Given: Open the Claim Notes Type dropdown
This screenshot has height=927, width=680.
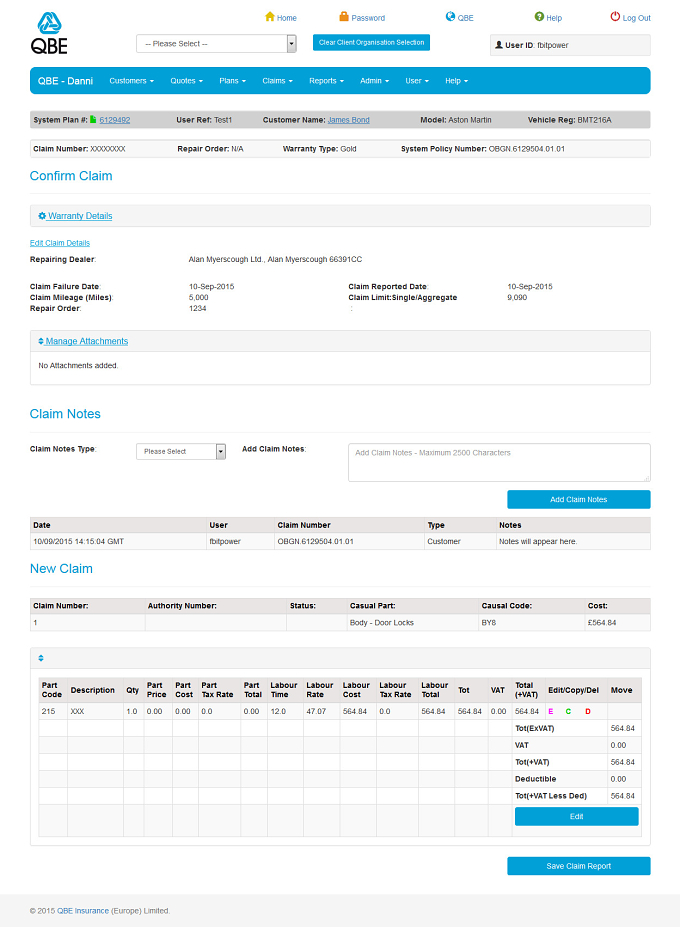Looking at the screenshot, I should click(x=181, y=451).
